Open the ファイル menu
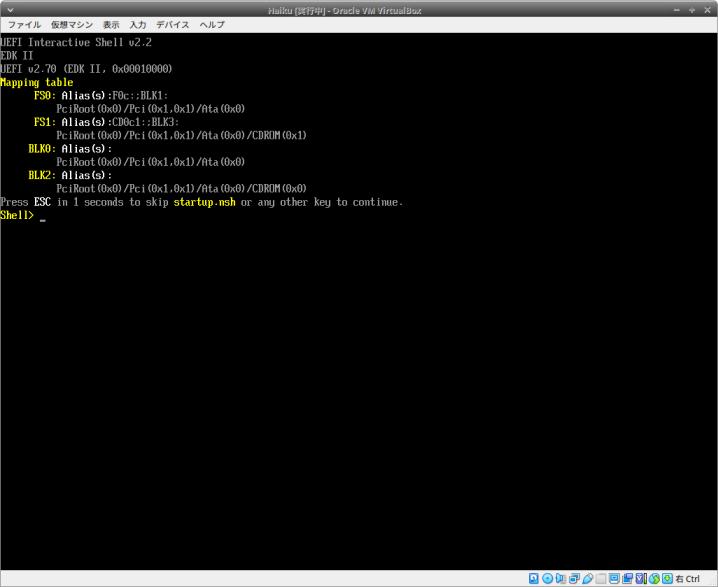The width and height of the screenshot is (718, 587). (x=24, y=25)
